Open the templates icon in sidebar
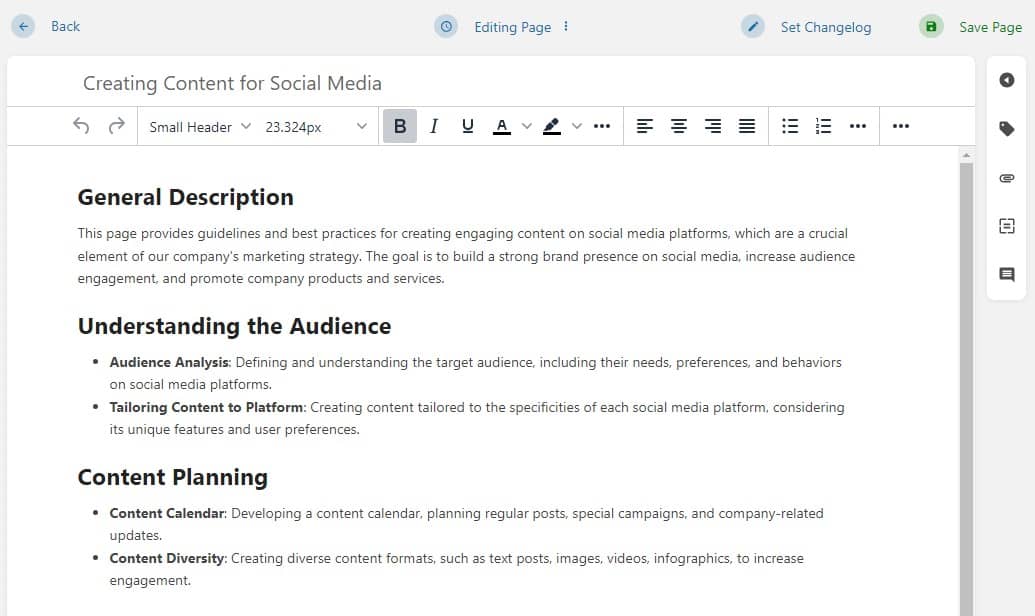Screen dimensions: 1035x616 coord(1007,226)
